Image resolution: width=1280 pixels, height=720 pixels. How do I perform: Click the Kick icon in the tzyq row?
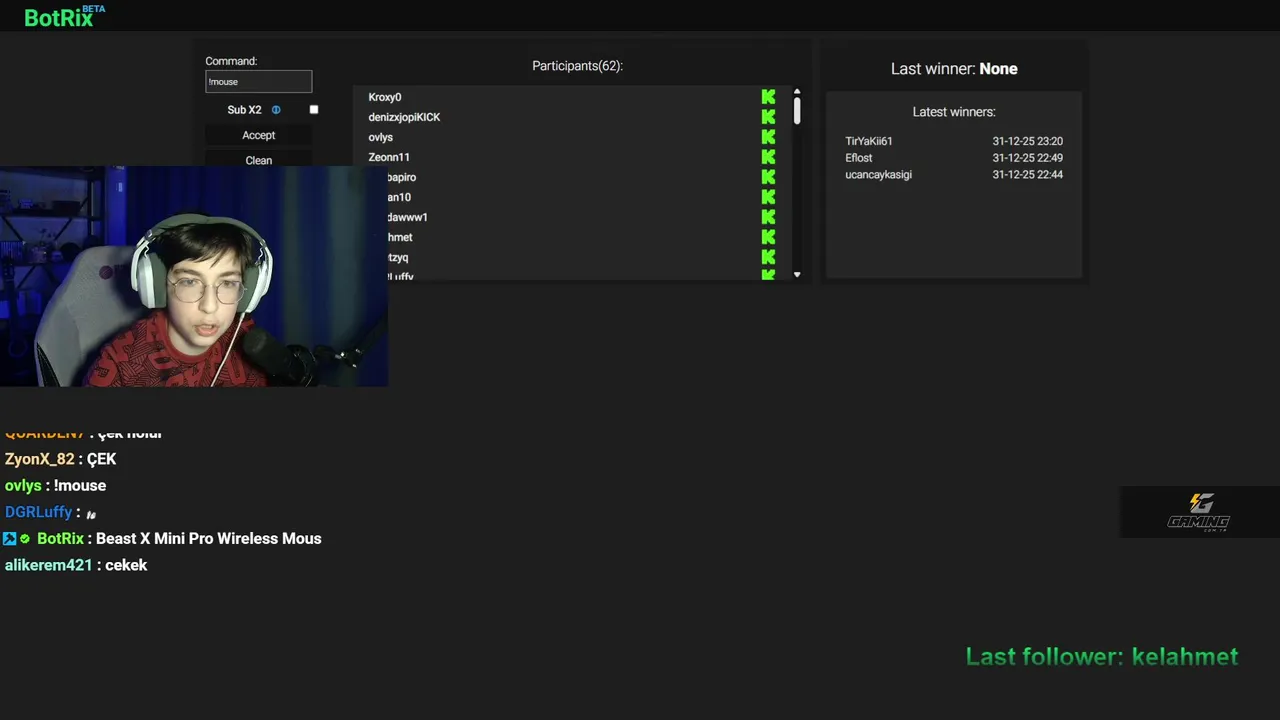click(x=768, y=257)
